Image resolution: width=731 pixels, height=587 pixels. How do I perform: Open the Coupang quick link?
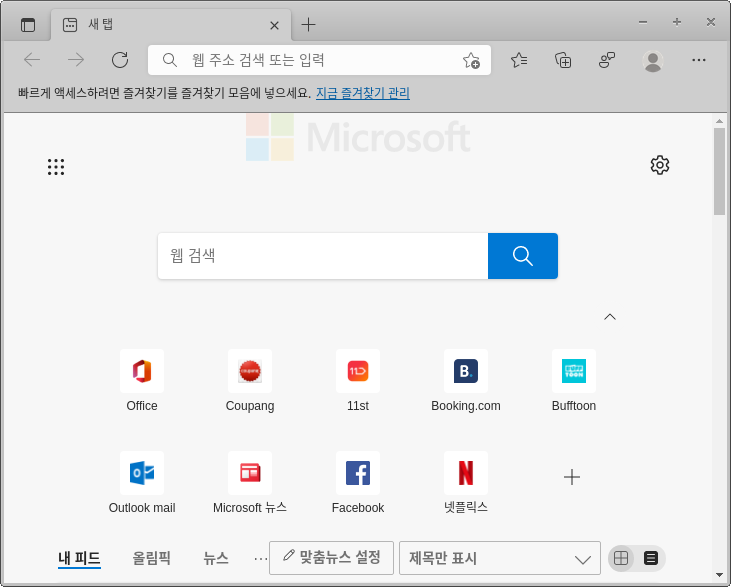[x=250, y=381]
